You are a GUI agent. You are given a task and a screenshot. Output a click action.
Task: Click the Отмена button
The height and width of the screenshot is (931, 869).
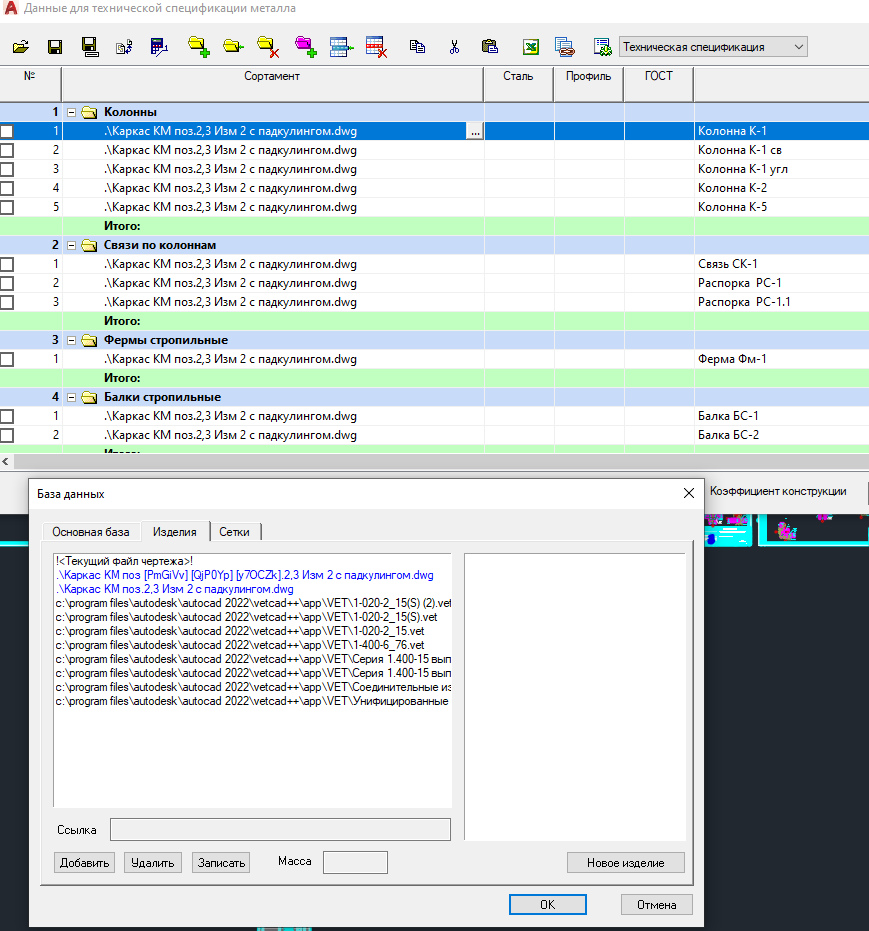click(656, 904)
